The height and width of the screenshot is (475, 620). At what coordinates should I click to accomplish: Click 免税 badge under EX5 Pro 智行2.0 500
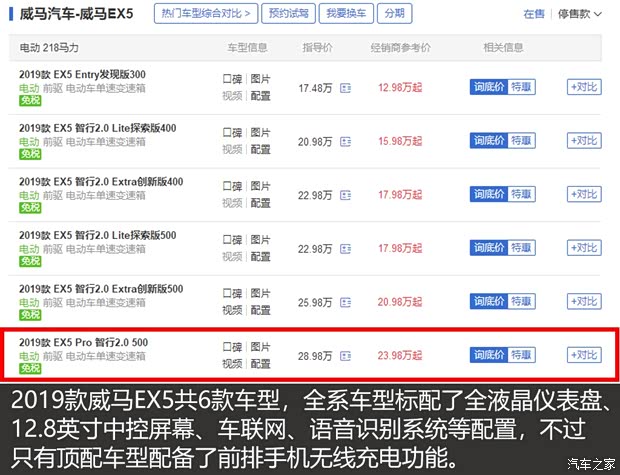[31, 369]
